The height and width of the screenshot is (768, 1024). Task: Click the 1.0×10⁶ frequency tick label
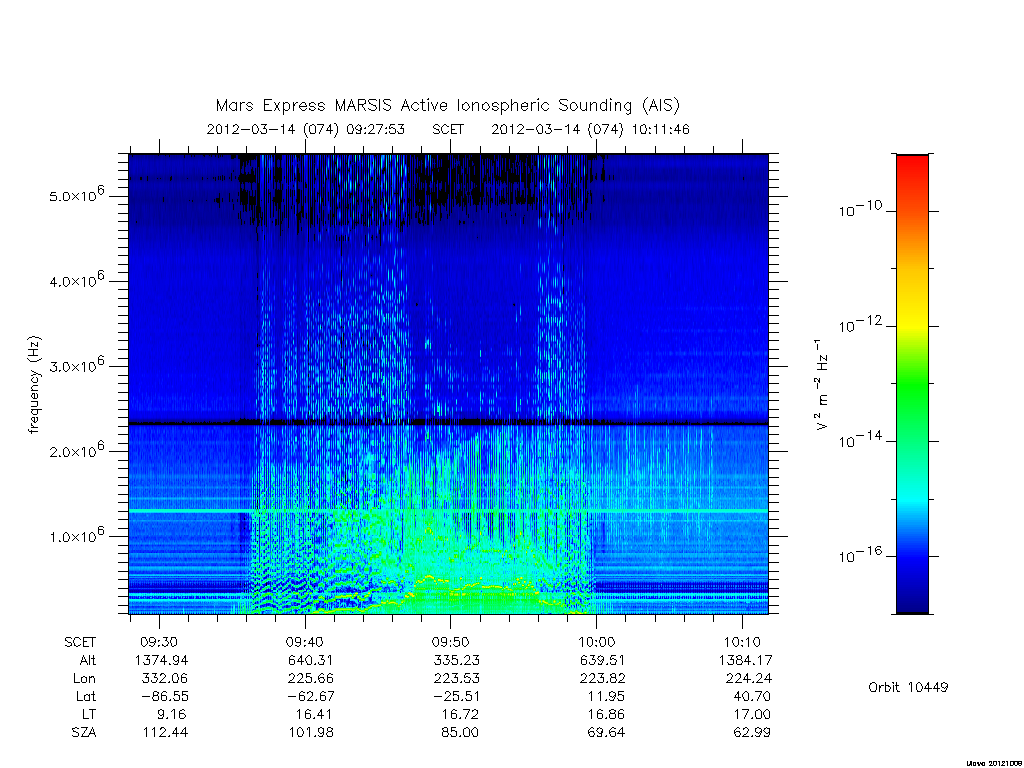(76, 535)
